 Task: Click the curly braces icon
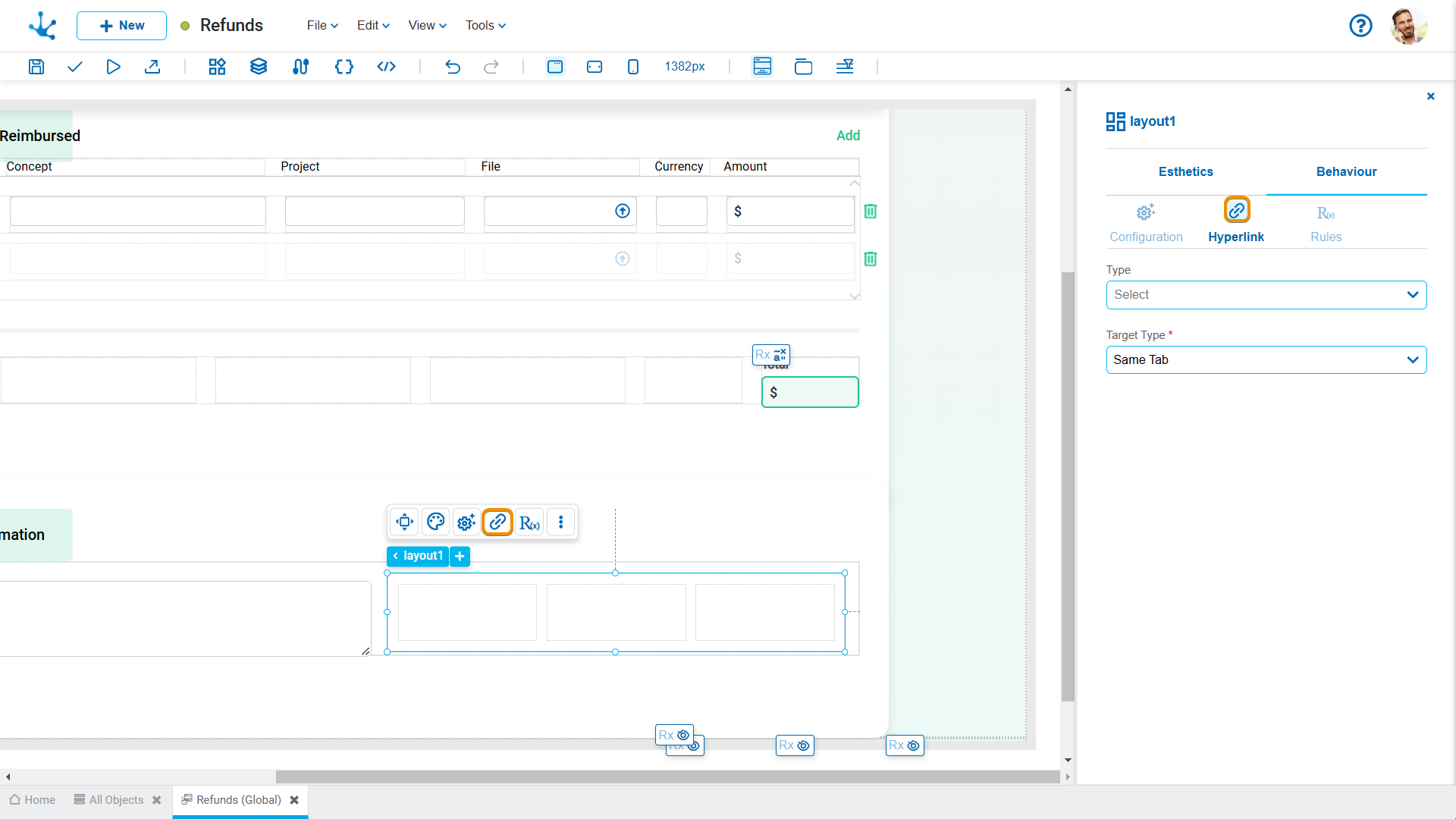[x=344, y=67]
